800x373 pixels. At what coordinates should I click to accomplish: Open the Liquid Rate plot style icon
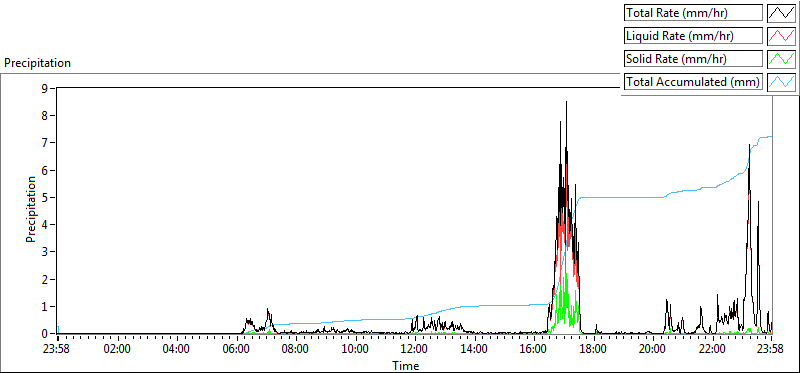coord(782,36)
